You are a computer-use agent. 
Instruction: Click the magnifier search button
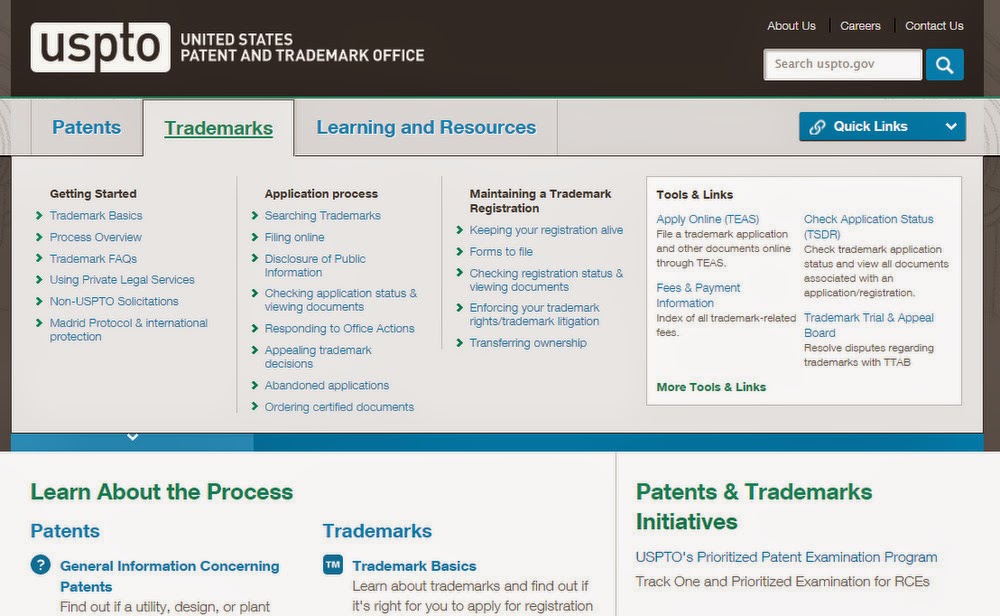point(945,64)
